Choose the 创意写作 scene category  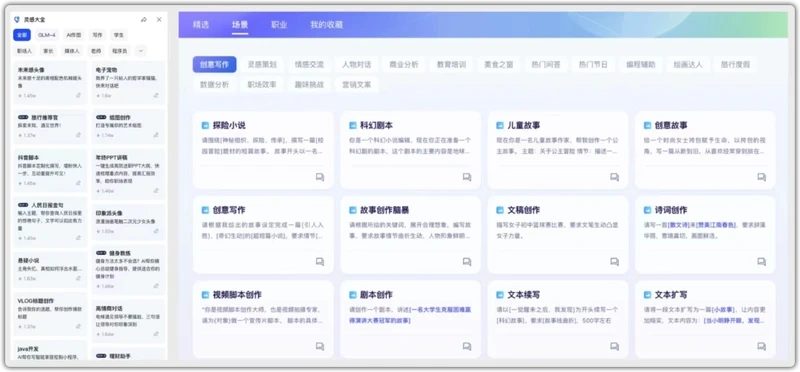pos(214,65)
